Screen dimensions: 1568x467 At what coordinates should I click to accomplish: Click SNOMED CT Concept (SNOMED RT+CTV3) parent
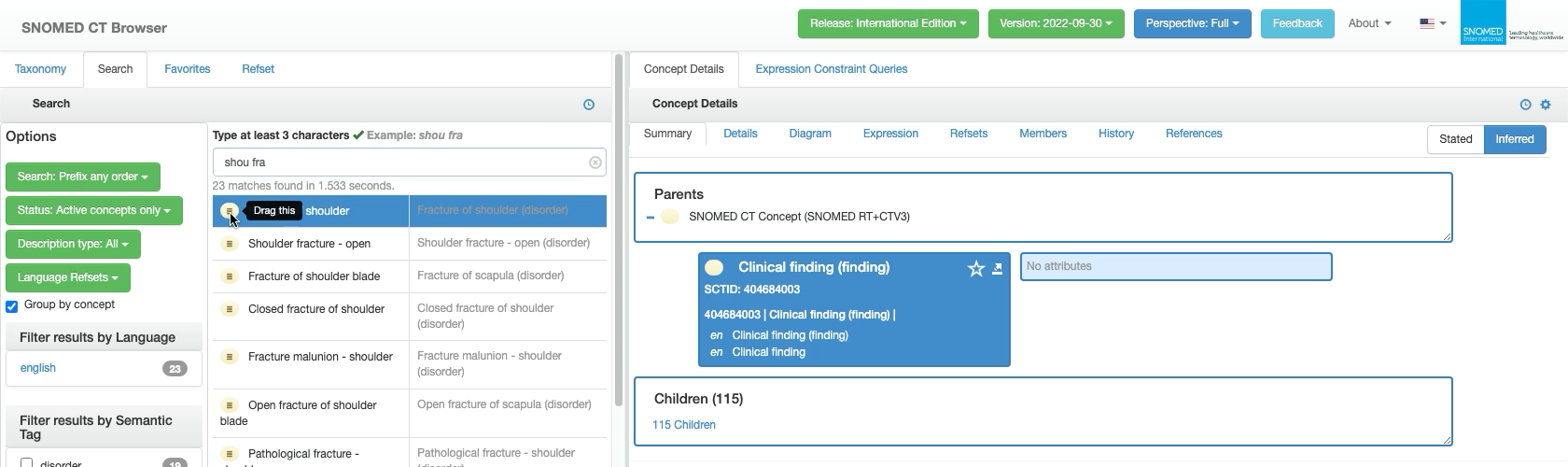799,217
